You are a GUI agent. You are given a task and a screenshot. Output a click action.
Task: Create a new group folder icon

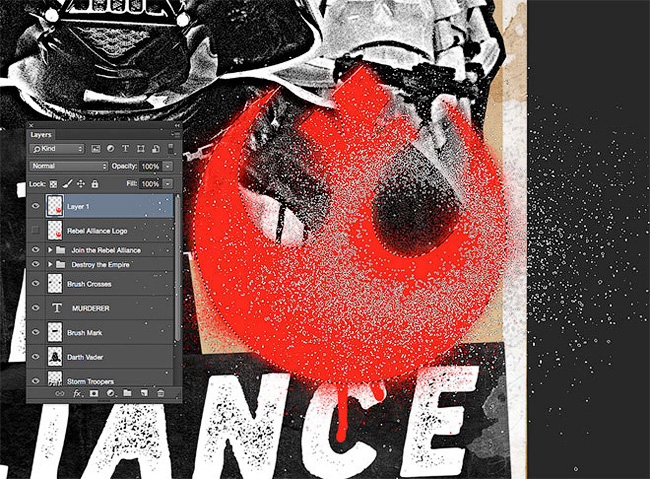click(127, 393)
